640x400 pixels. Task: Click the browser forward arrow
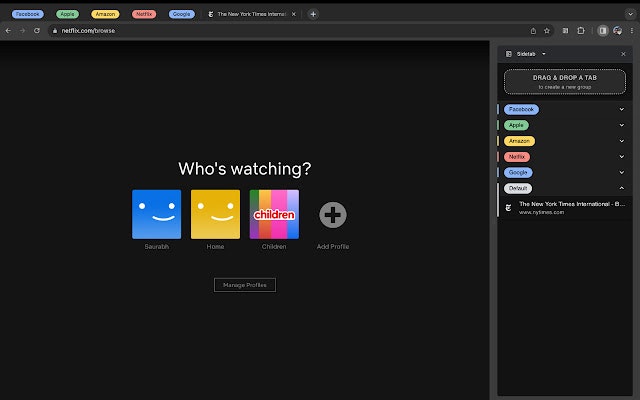point(22,31)
